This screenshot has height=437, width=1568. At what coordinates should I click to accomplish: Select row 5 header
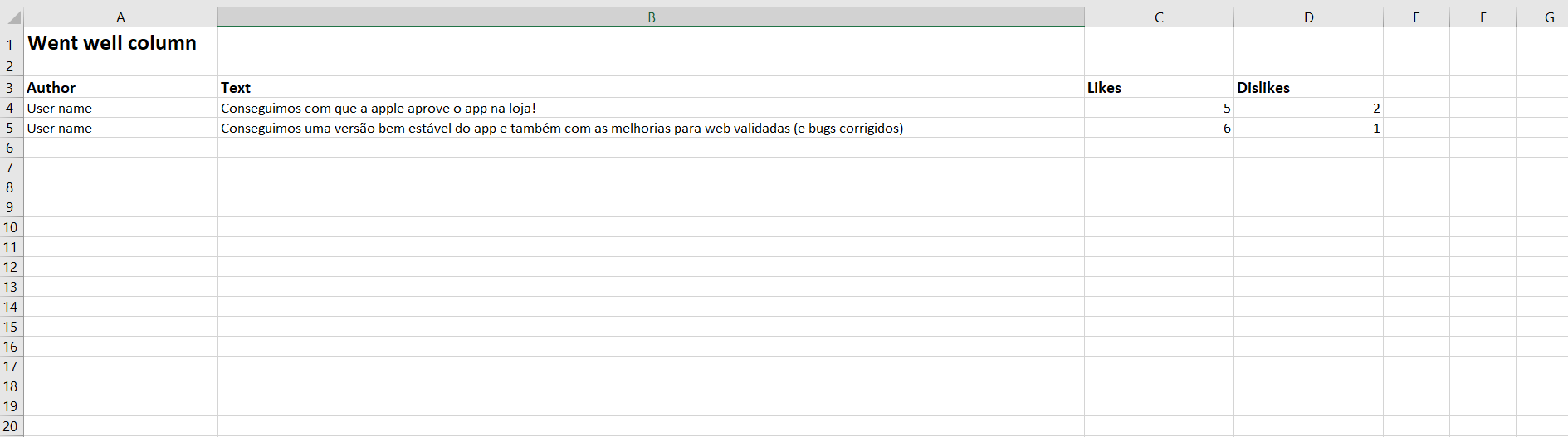[x=11, y=128]
